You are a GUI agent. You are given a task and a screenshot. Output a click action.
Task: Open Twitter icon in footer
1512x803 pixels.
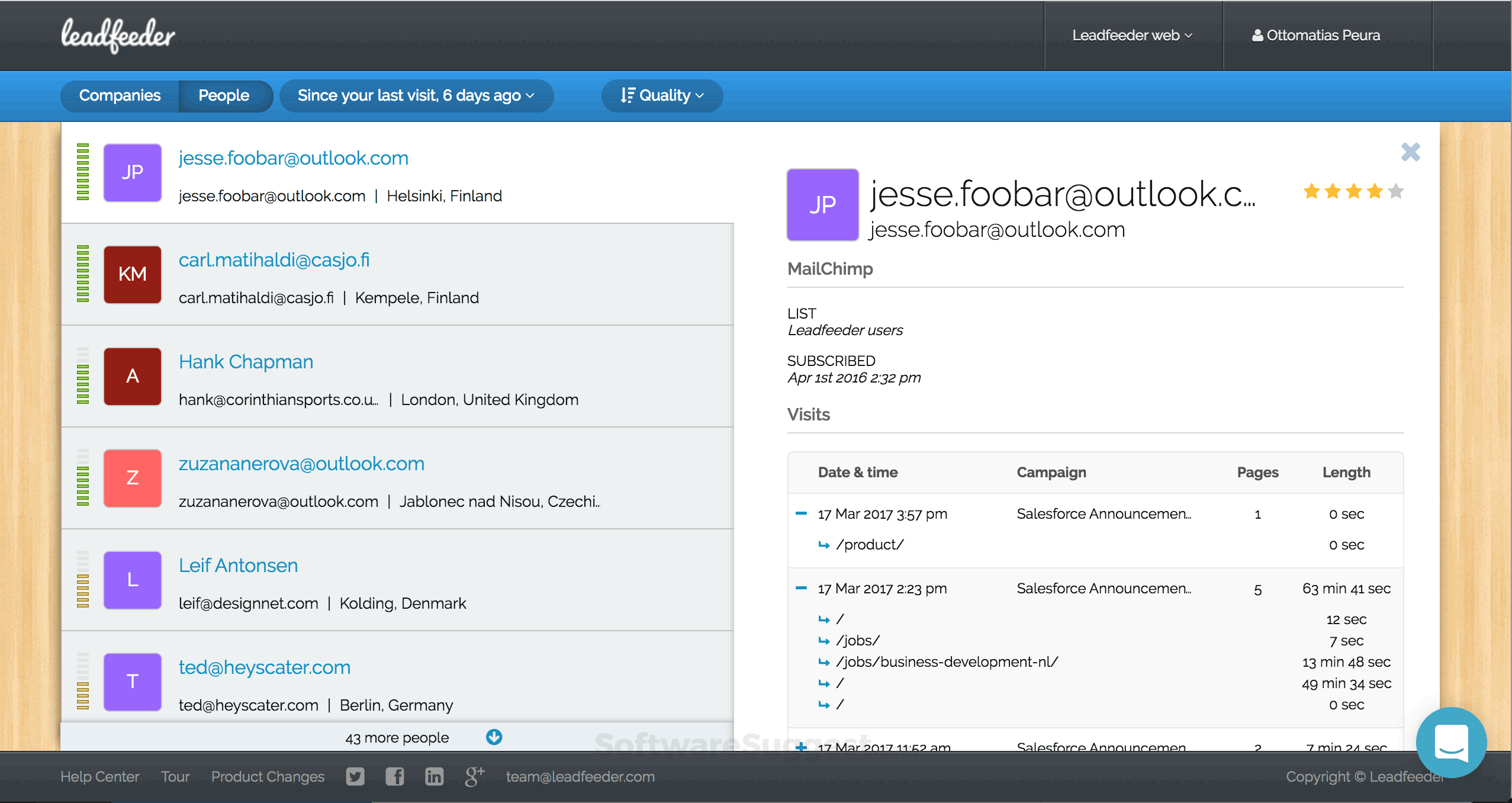click(355, 776)
